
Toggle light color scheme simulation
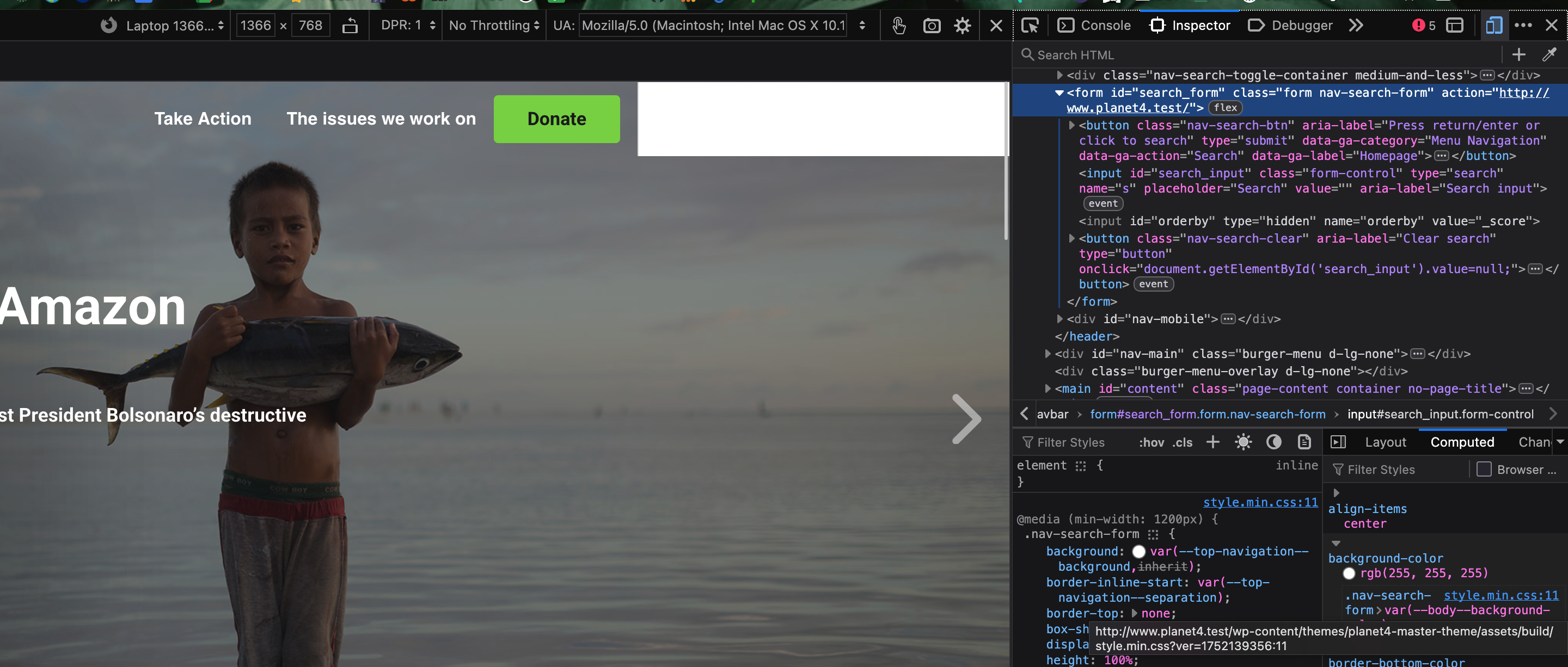pos(1243,442)
